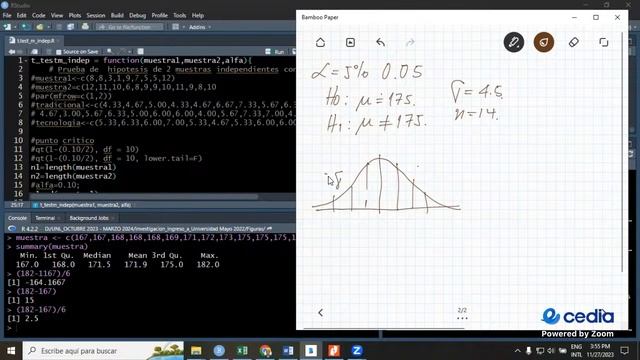Click the new project icon in RStudio toolbar
This screenshot has width=640, height=360.
(x=25, y=27)
